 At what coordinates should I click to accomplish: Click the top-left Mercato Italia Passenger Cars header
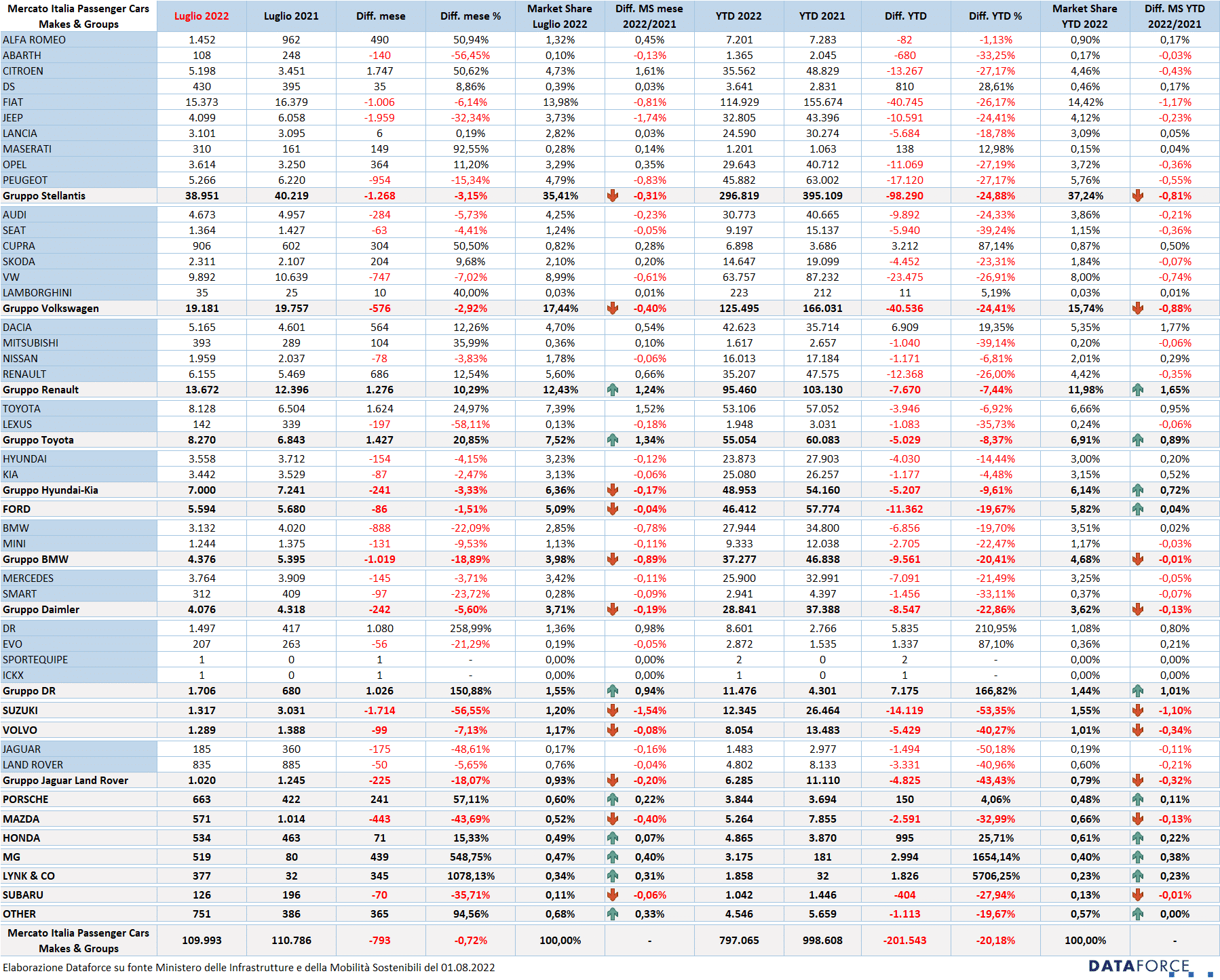click(x=79, y=16)
